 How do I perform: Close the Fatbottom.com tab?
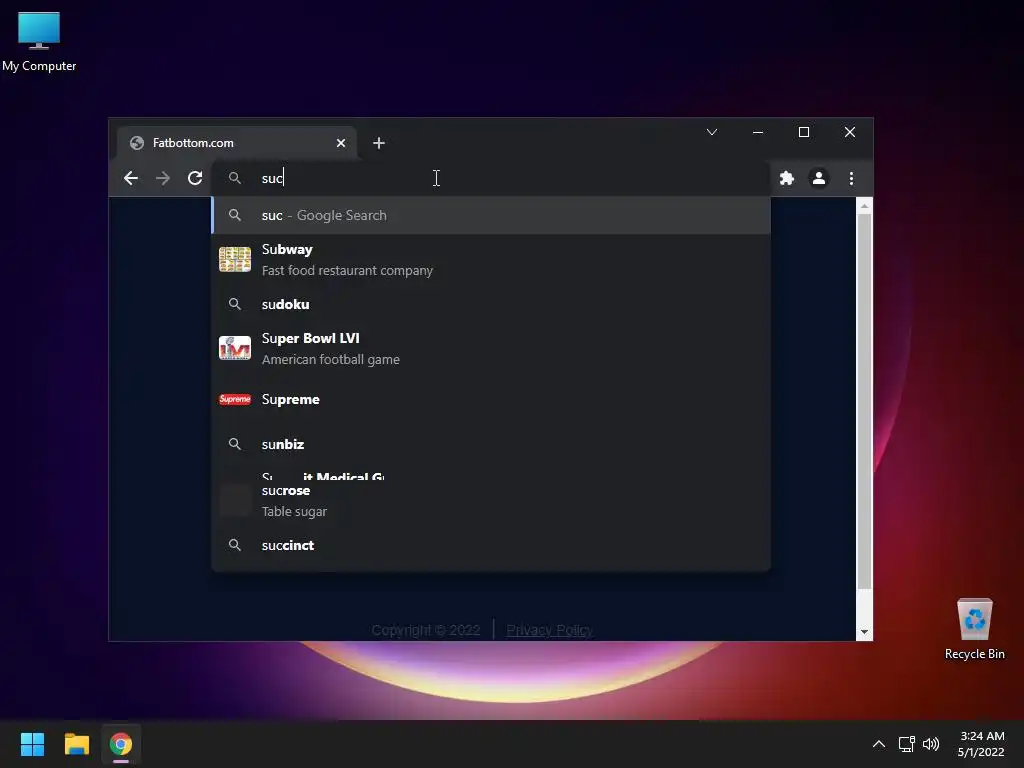click(341, 143)
